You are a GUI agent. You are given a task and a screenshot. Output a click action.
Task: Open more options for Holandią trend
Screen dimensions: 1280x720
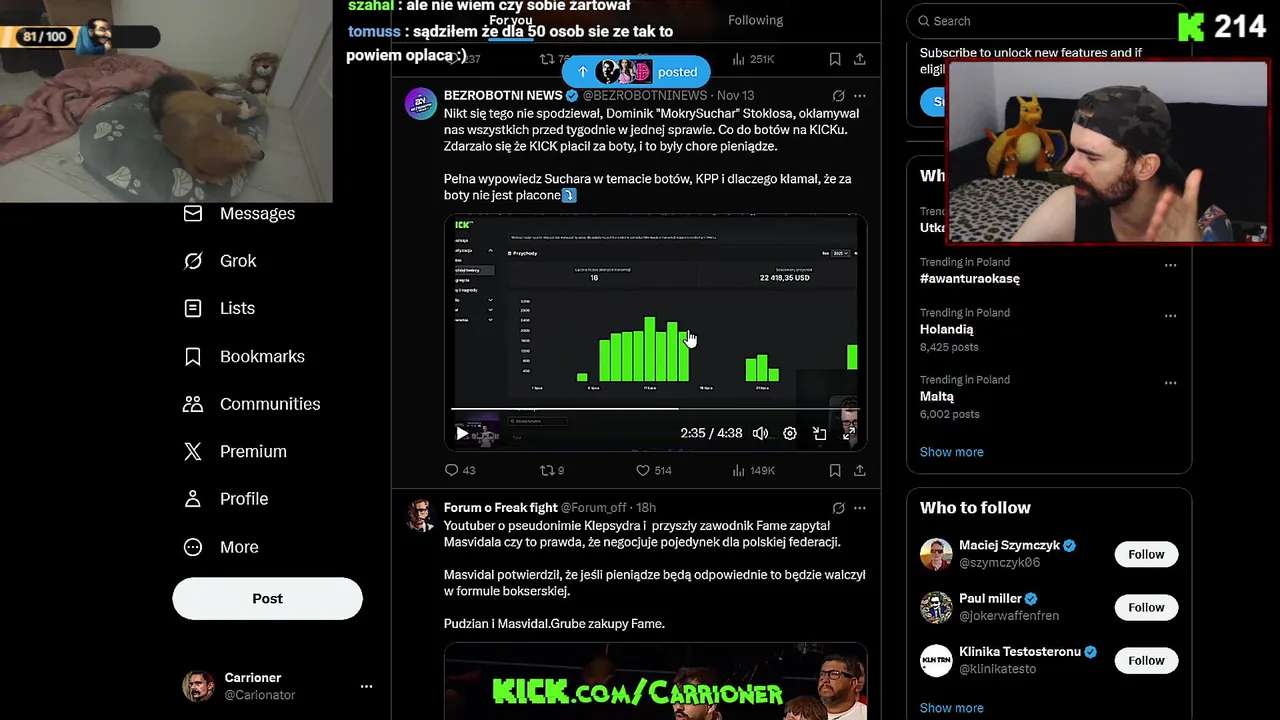click(1170, 316)
